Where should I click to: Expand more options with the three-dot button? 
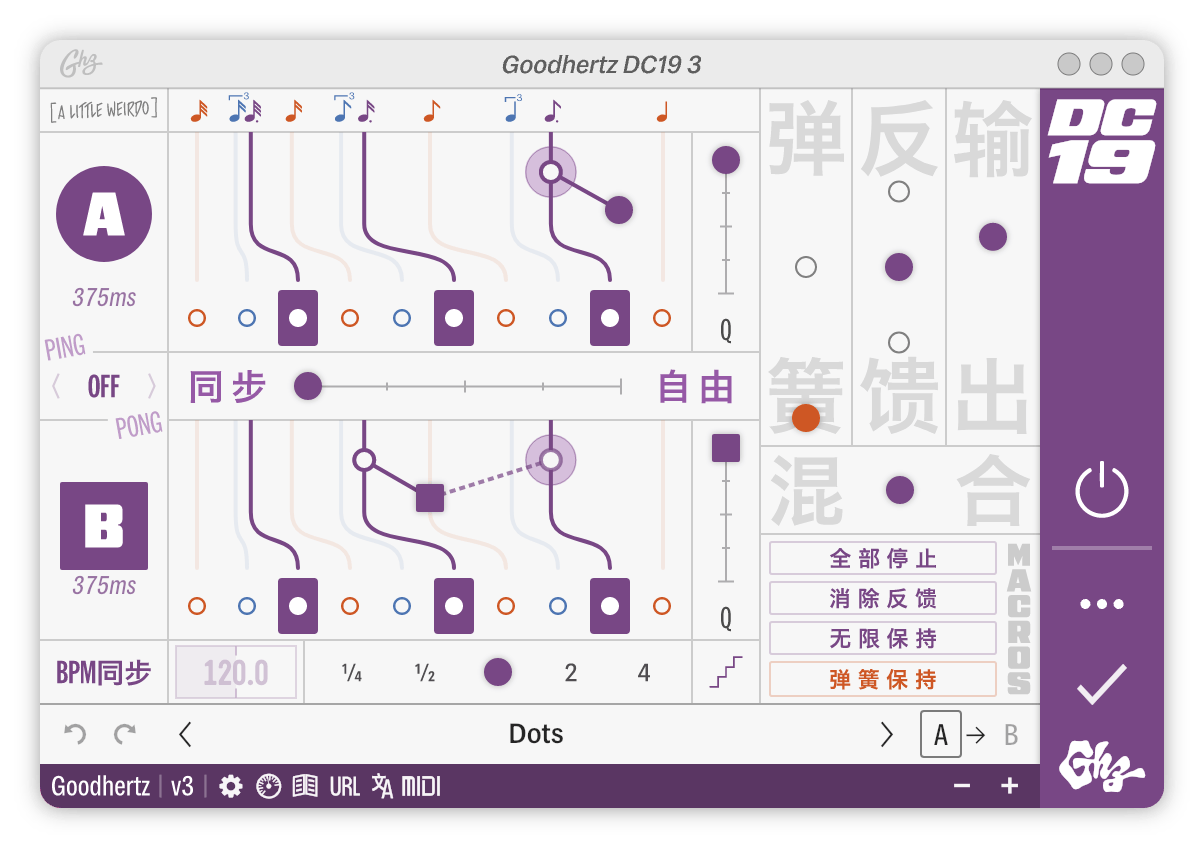1104,603
